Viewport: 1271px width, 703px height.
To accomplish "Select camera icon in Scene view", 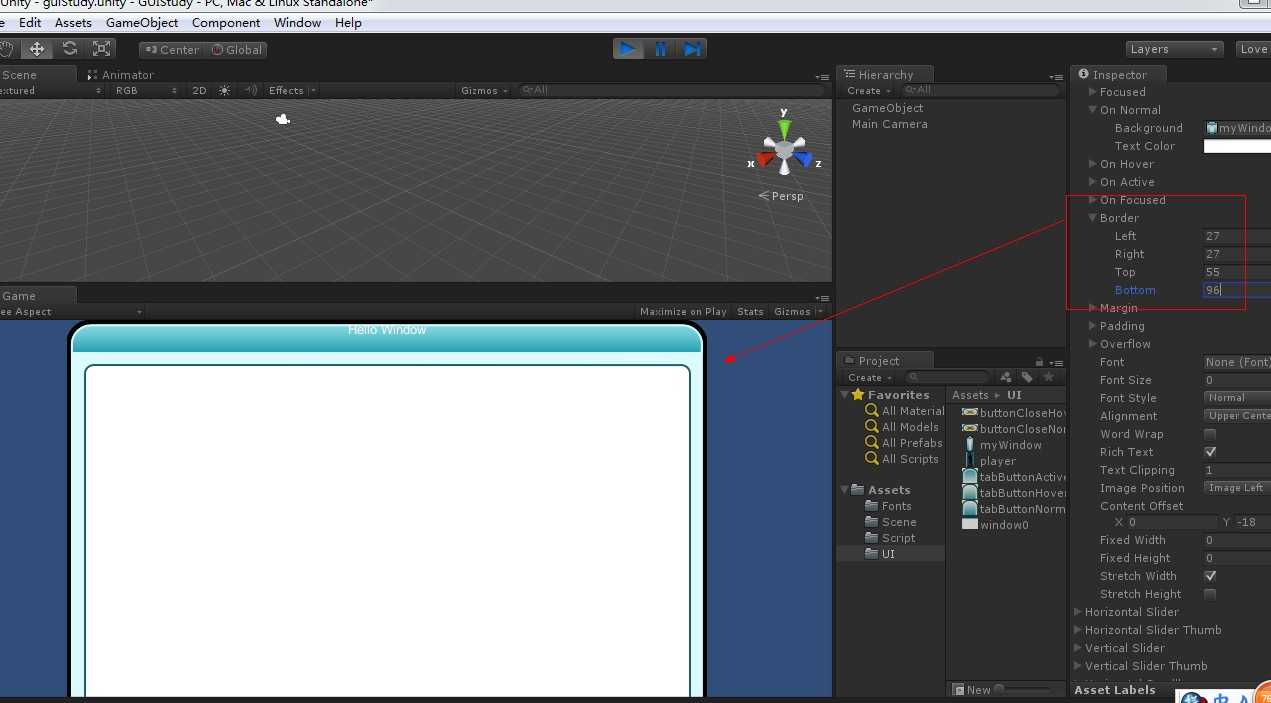I will [283, 119].
